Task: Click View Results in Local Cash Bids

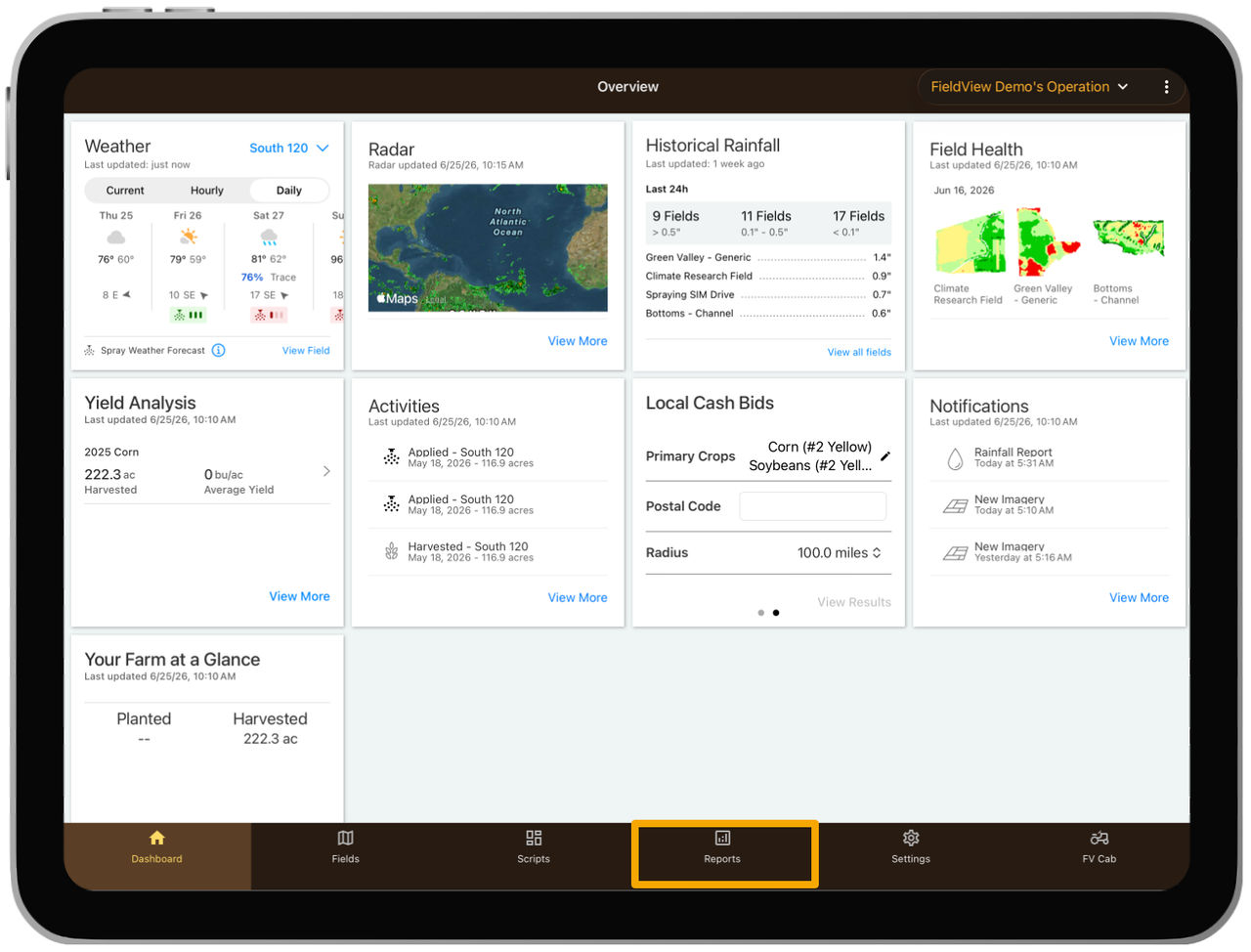Action: (854, 602)
